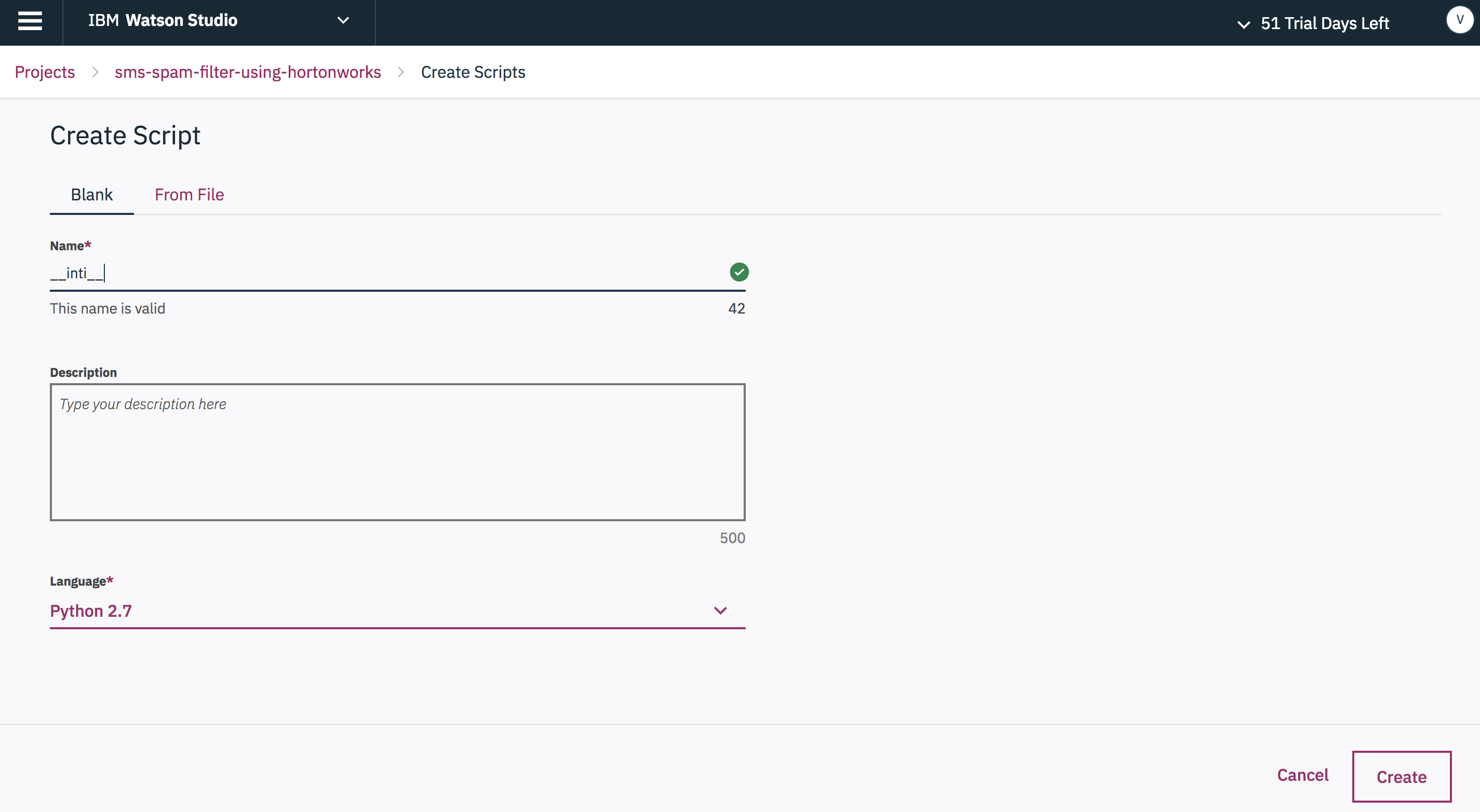Viewport: 1480px width, 812px height.
Task: Click the user avatar V icon
Action: (x=1459, y=20)
